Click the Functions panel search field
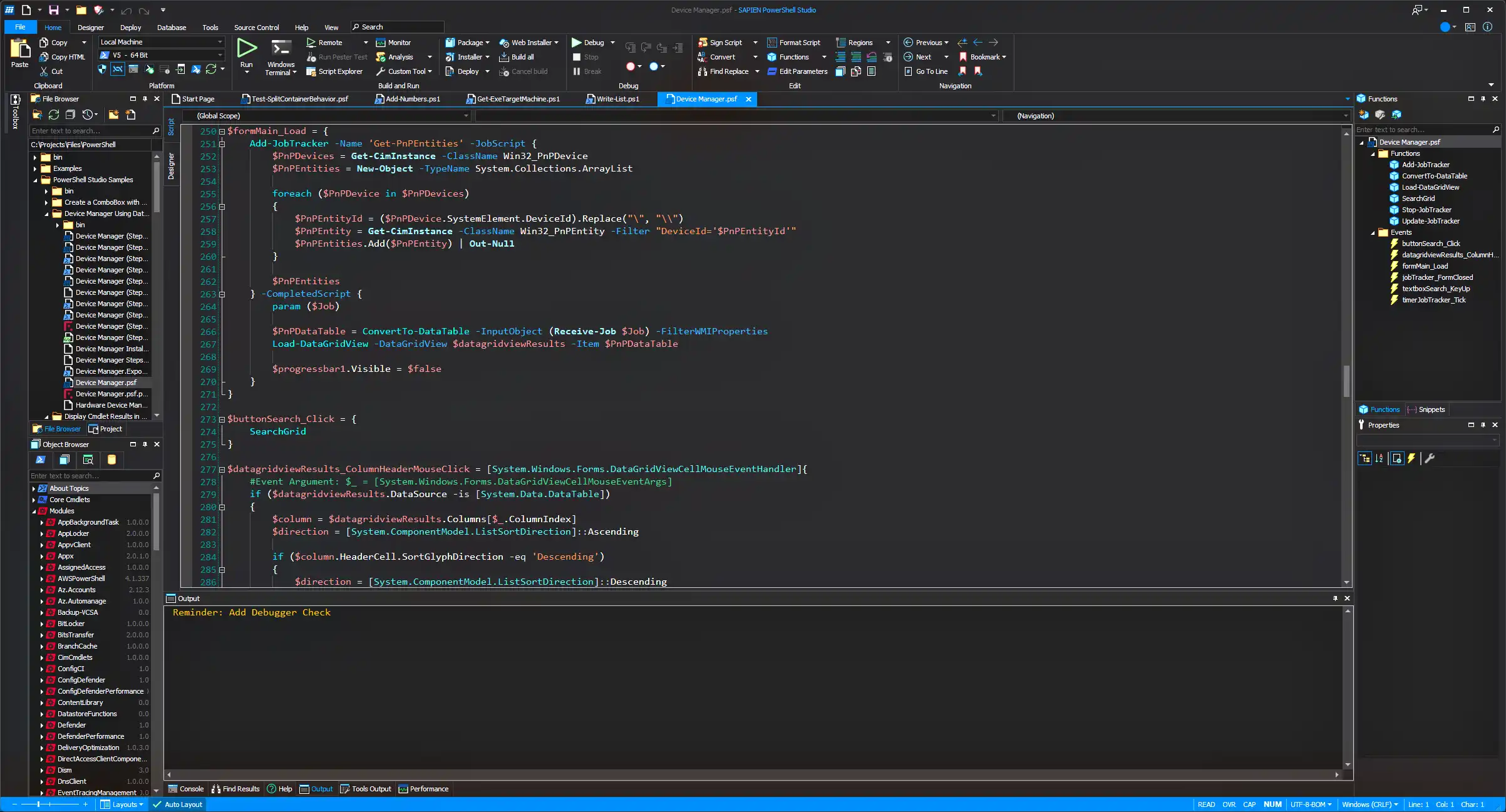Screen dimensions: 1506x812 coord(1423,130)
